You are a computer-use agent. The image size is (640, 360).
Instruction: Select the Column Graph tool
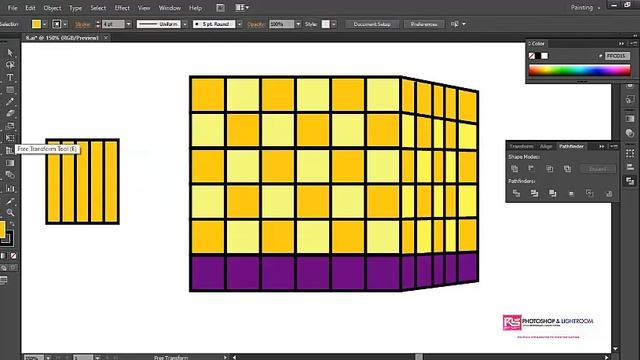click(10, 188)
